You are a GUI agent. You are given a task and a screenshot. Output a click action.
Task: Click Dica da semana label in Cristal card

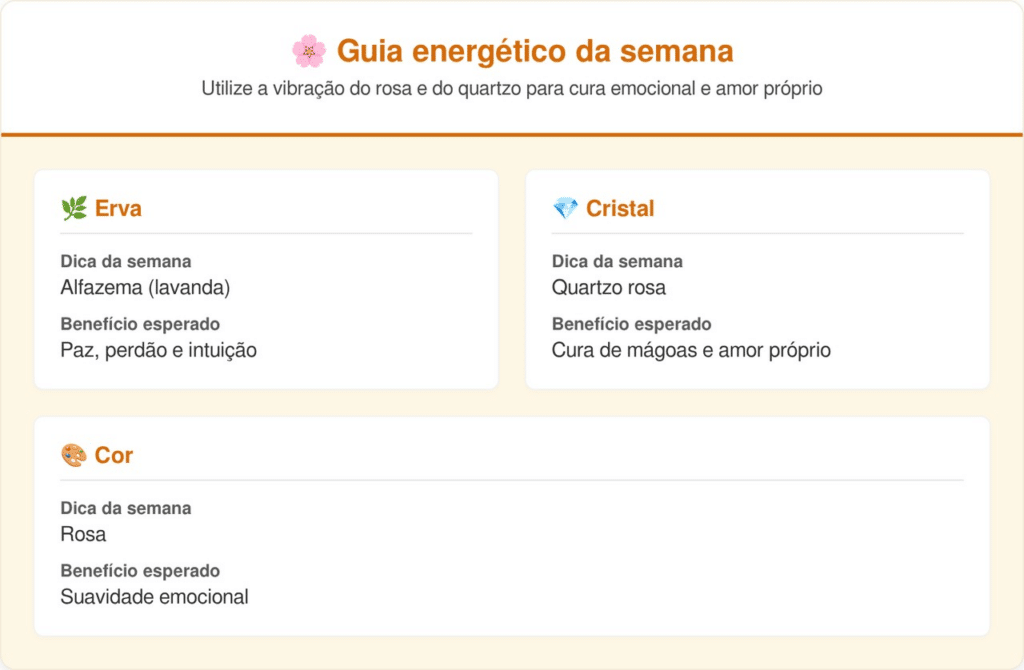coord(617,262)
